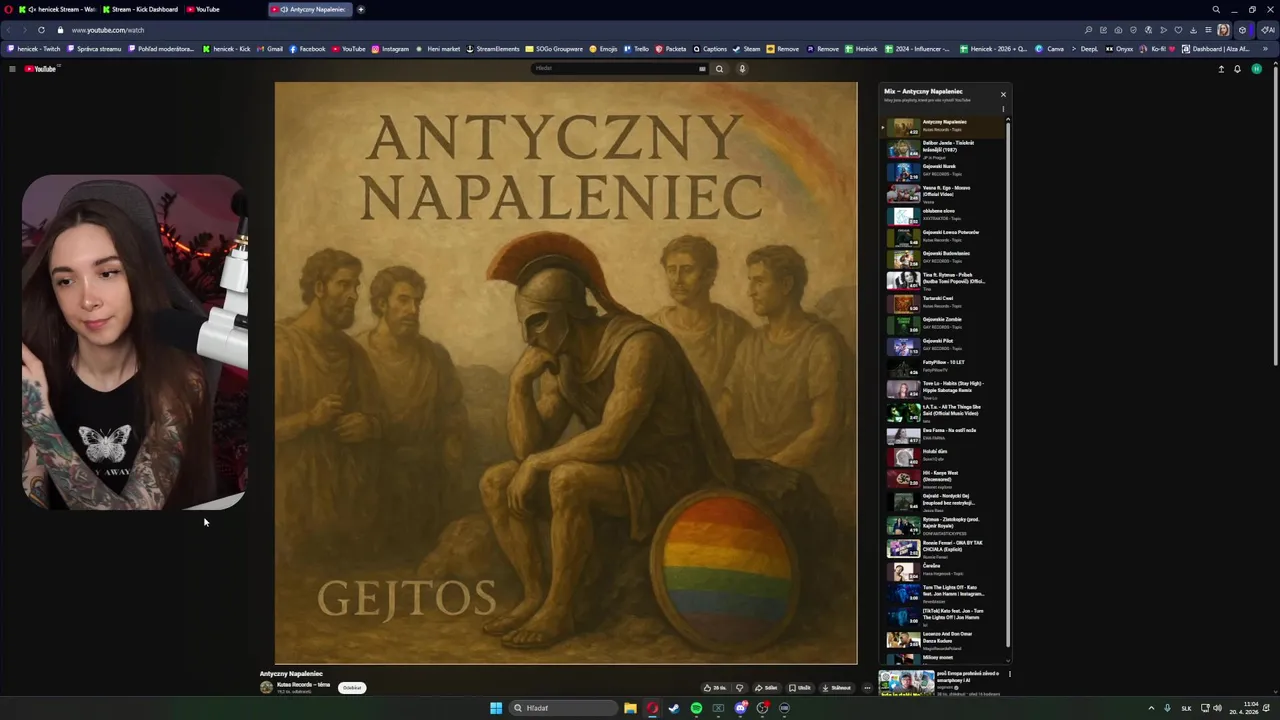Switch to the henicek Stream browser tab
This screenshot has height=720, width=1280.
(x=58, y=9)
